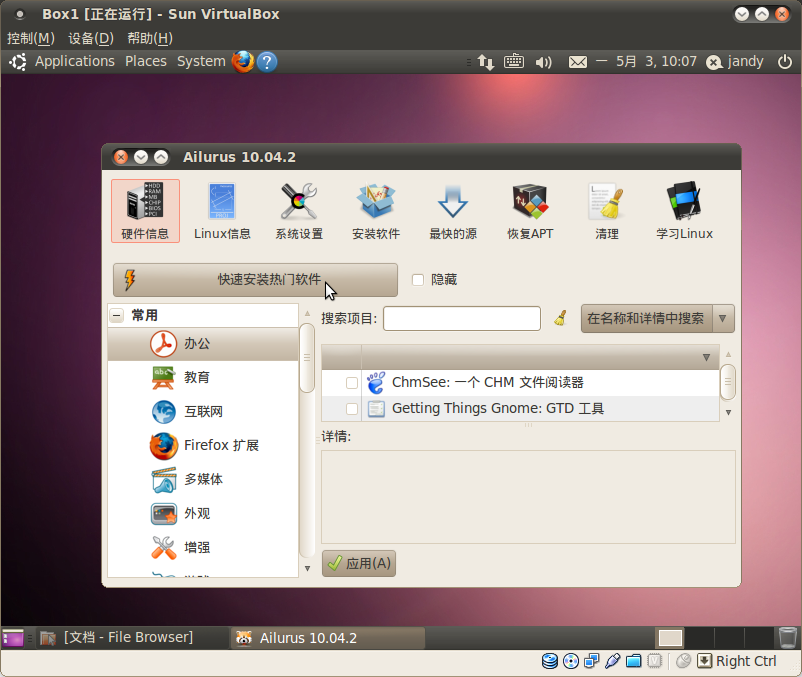Click the network connection indicator icon
This screenshot has width=802, height=677.
(486, 62)
